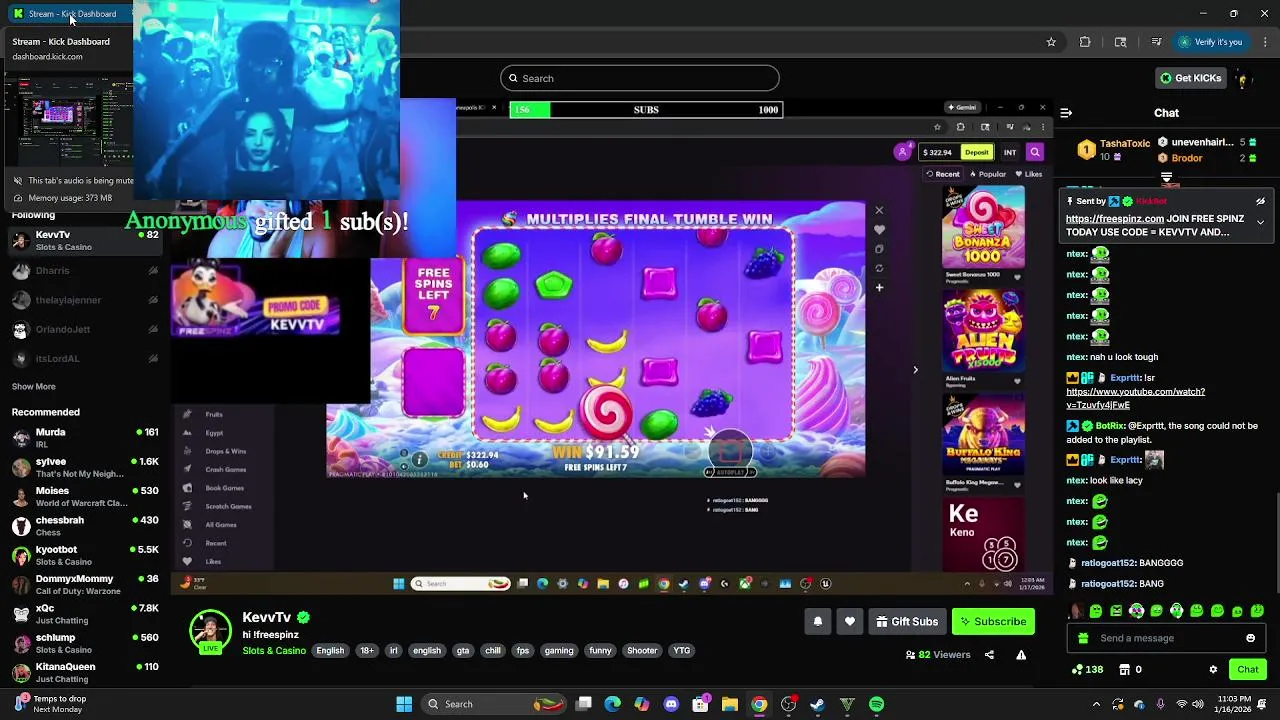The image size is (1280, 720).
Task: Click the Send a message field
Action: (1165, 638)
